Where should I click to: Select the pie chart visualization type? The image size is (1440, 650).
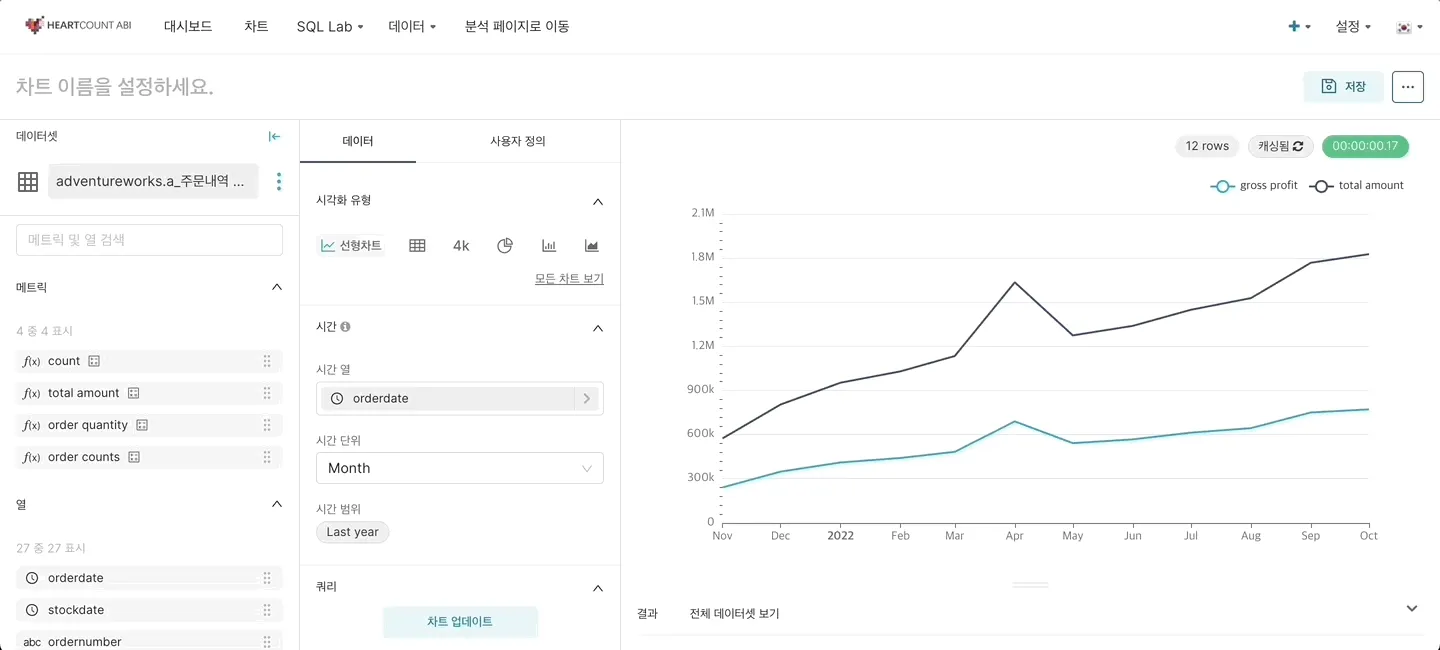pos(505,246)
